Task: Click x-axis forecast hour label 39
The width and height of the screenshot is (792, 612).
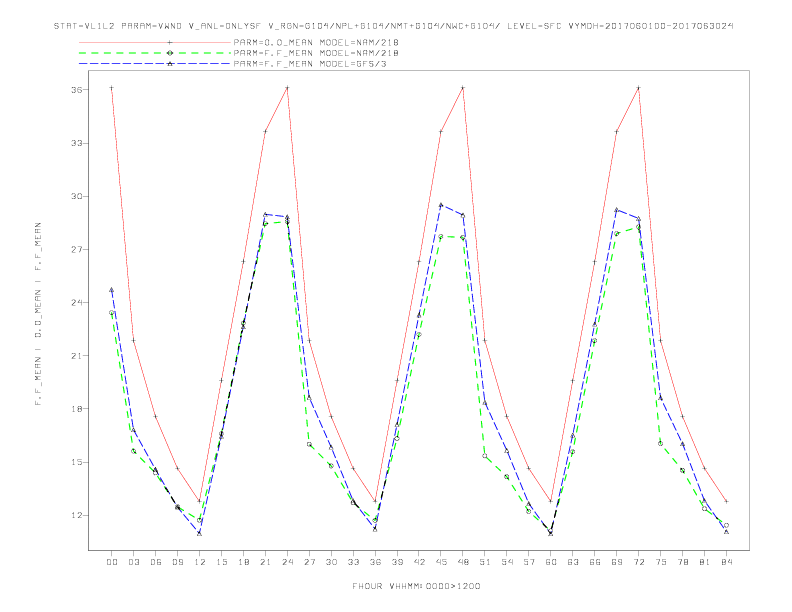Action: click(x=397, y=562)
